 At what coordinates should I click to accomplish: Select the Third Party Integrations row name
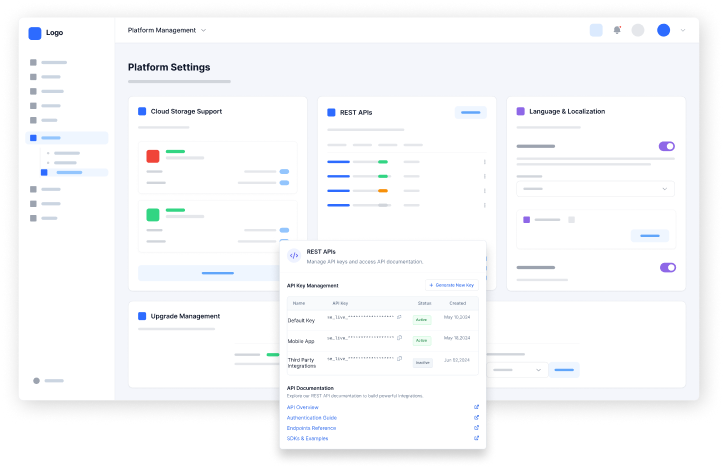pos(302,363)
